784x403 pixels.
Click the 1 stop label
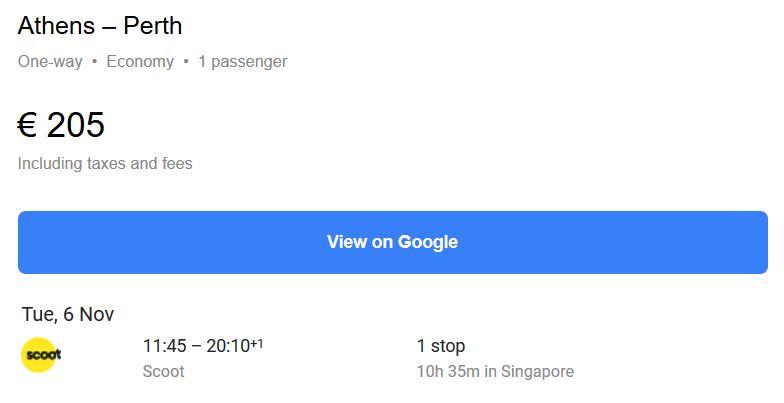pos(441,346)
